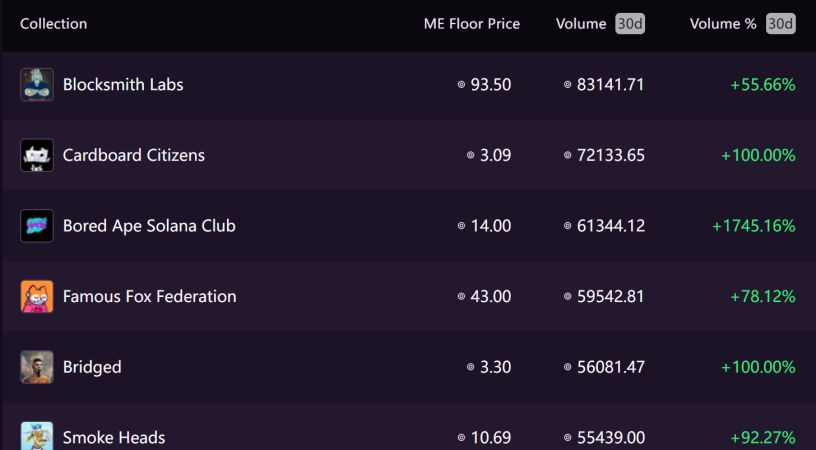Open the Cardboard Citizens collection name
The height and width of the screenshot is (450, 816).
134,155
